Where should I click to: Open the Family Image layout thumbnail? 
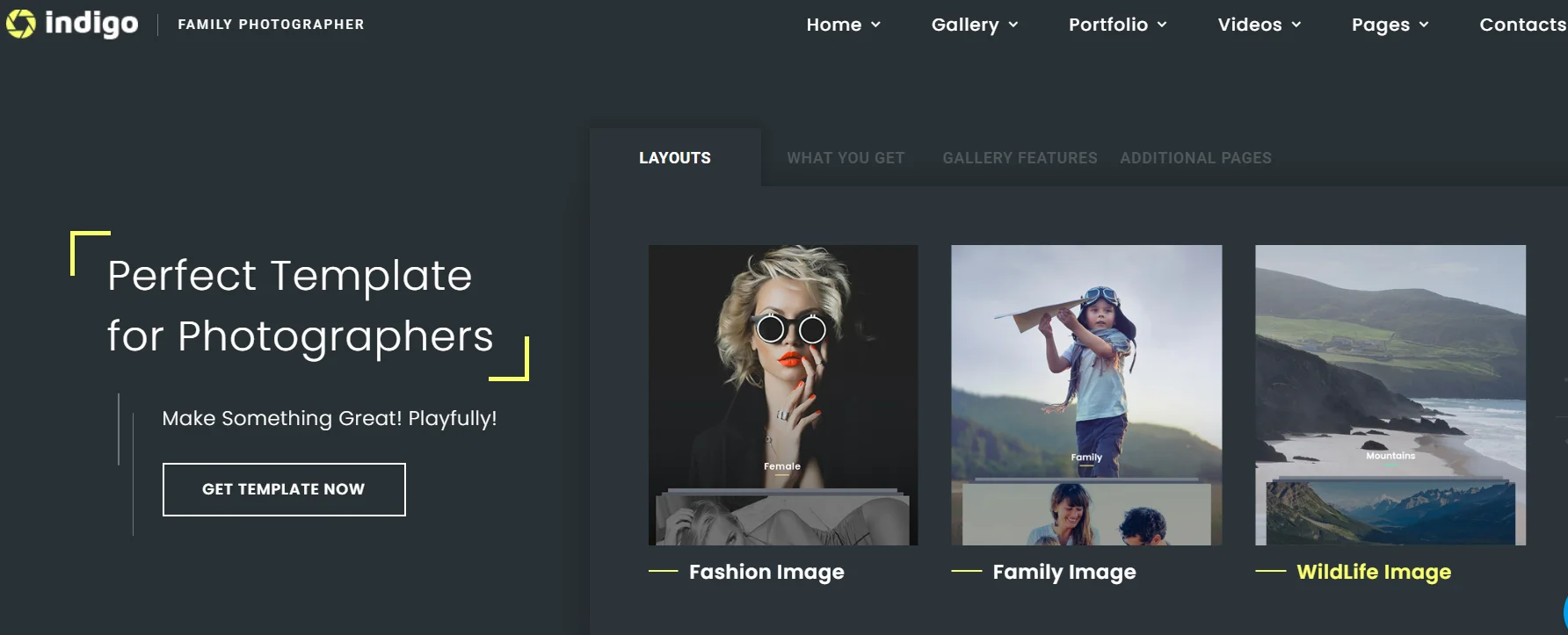pos(1086,394)
